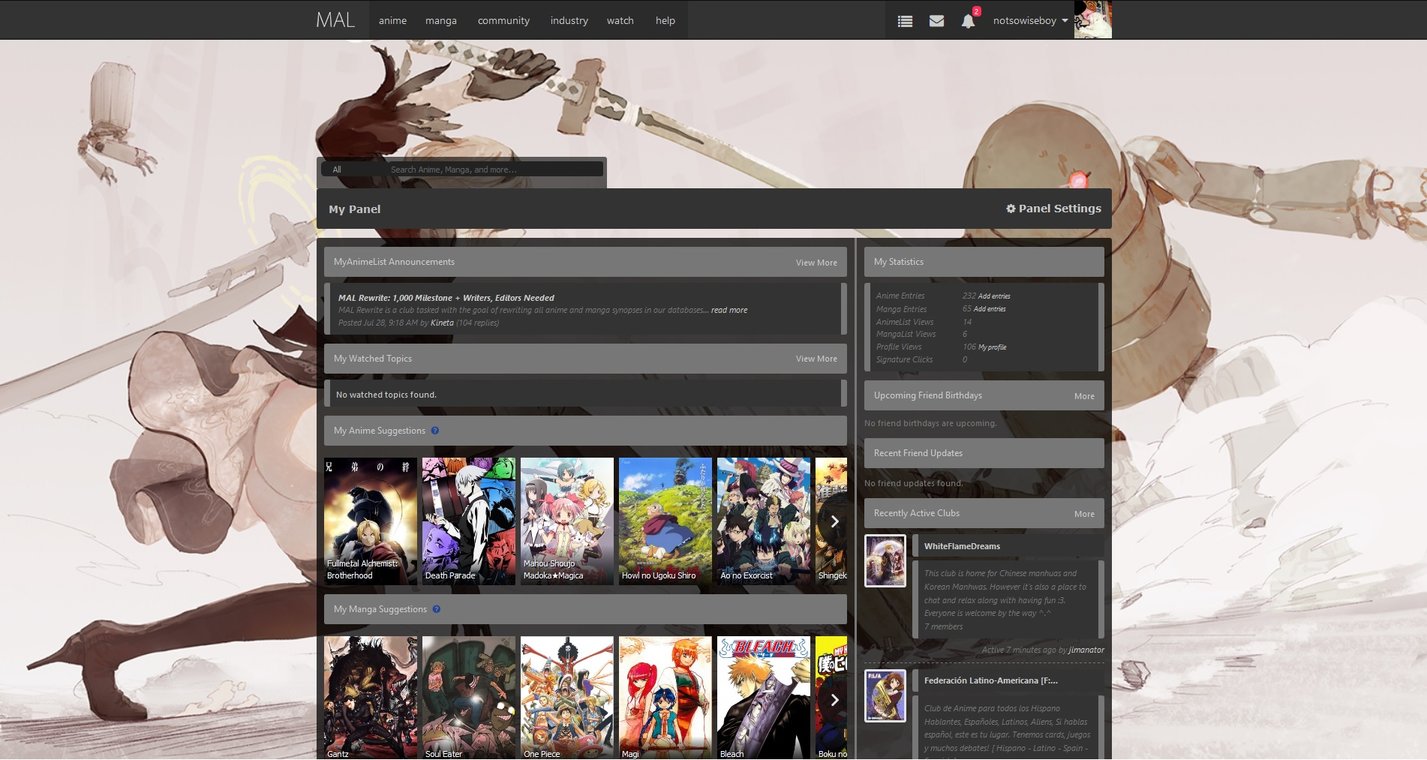The width and height of the screenshot is (1427, 760).
Task: Open the anime menu
Action: tap(392, 20)
